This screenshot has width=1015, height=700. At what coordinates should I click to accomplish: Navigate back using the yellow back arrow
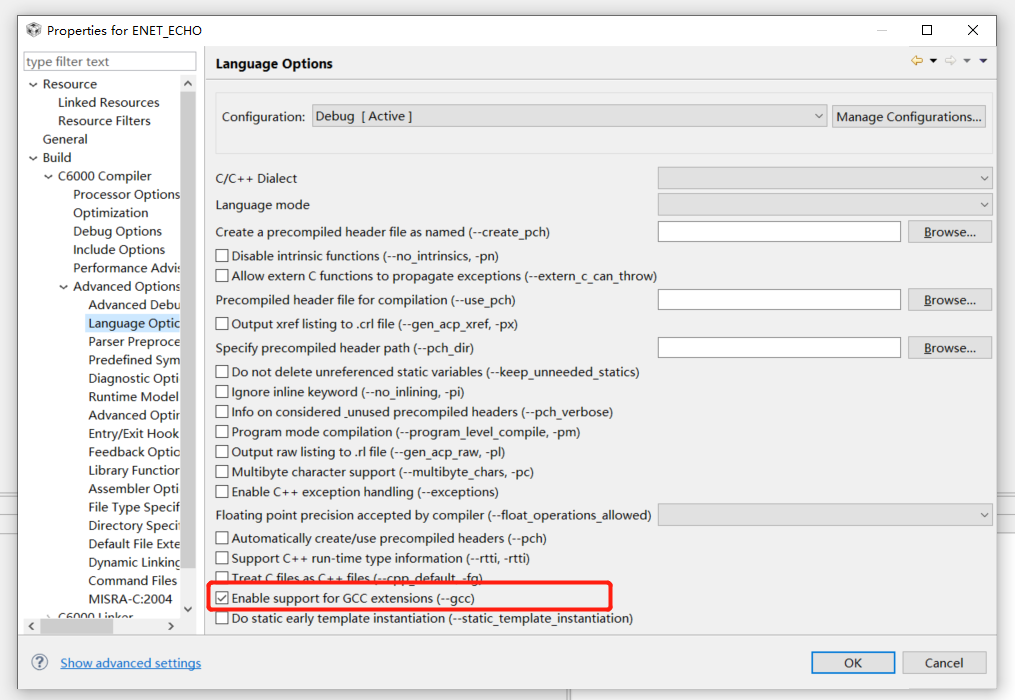[915, 60]
